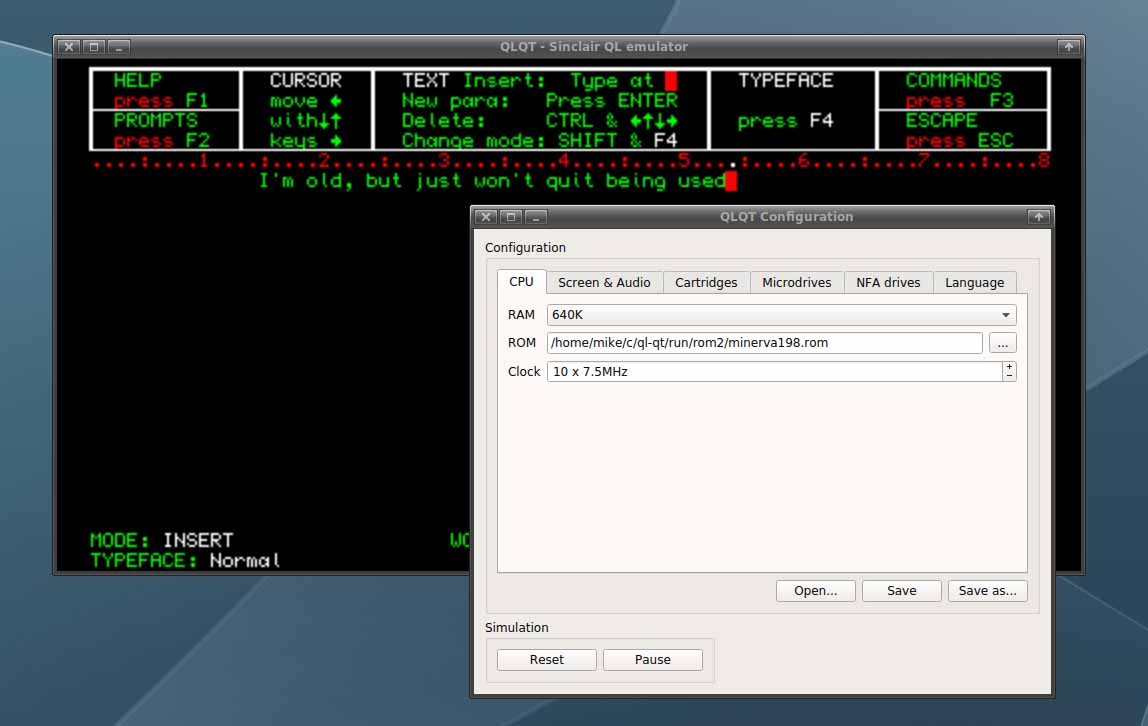The height and width of the screenshot is (726, 1148).
Task: Go to the Microdrives tab
Action: click(x=797, y=282)
